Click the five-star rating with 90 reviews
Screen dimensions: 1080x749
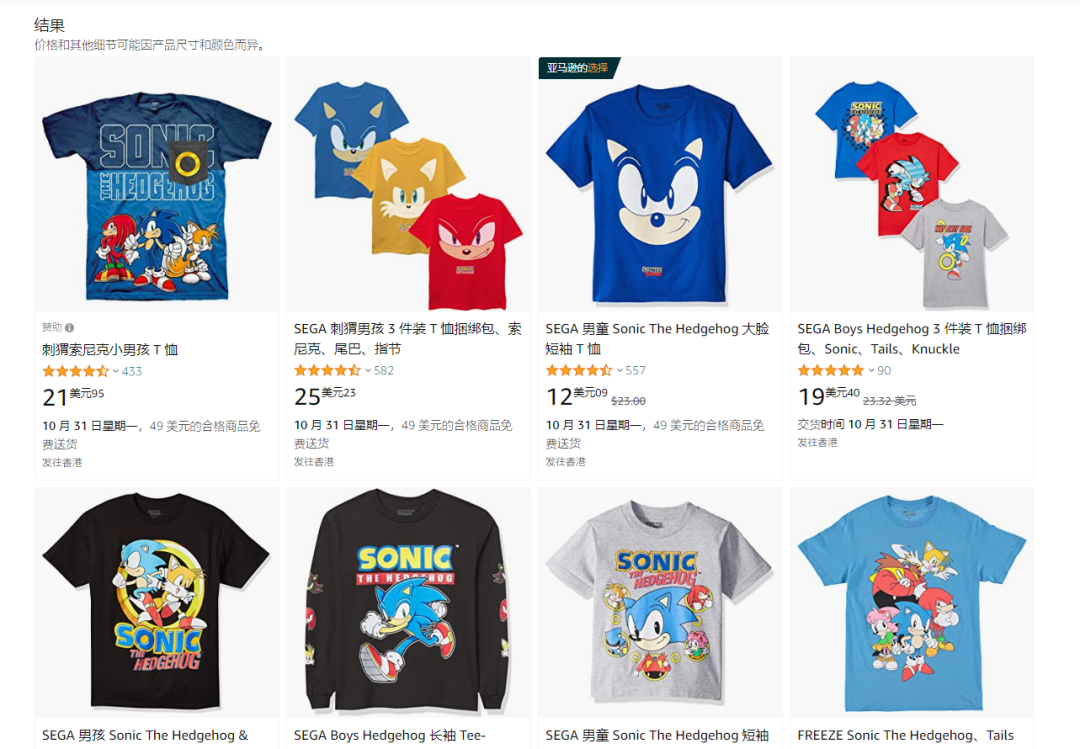[831, 371]
